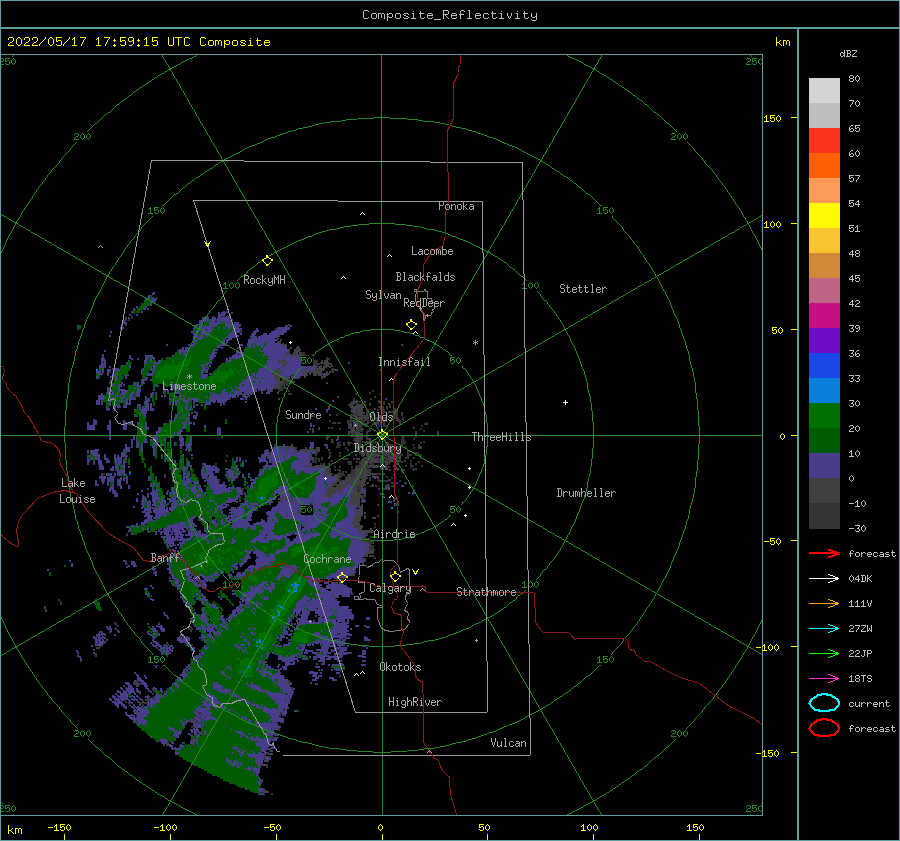Click the ThreeHills town label
The image size is (900, 841).
[x=502, y=437]
